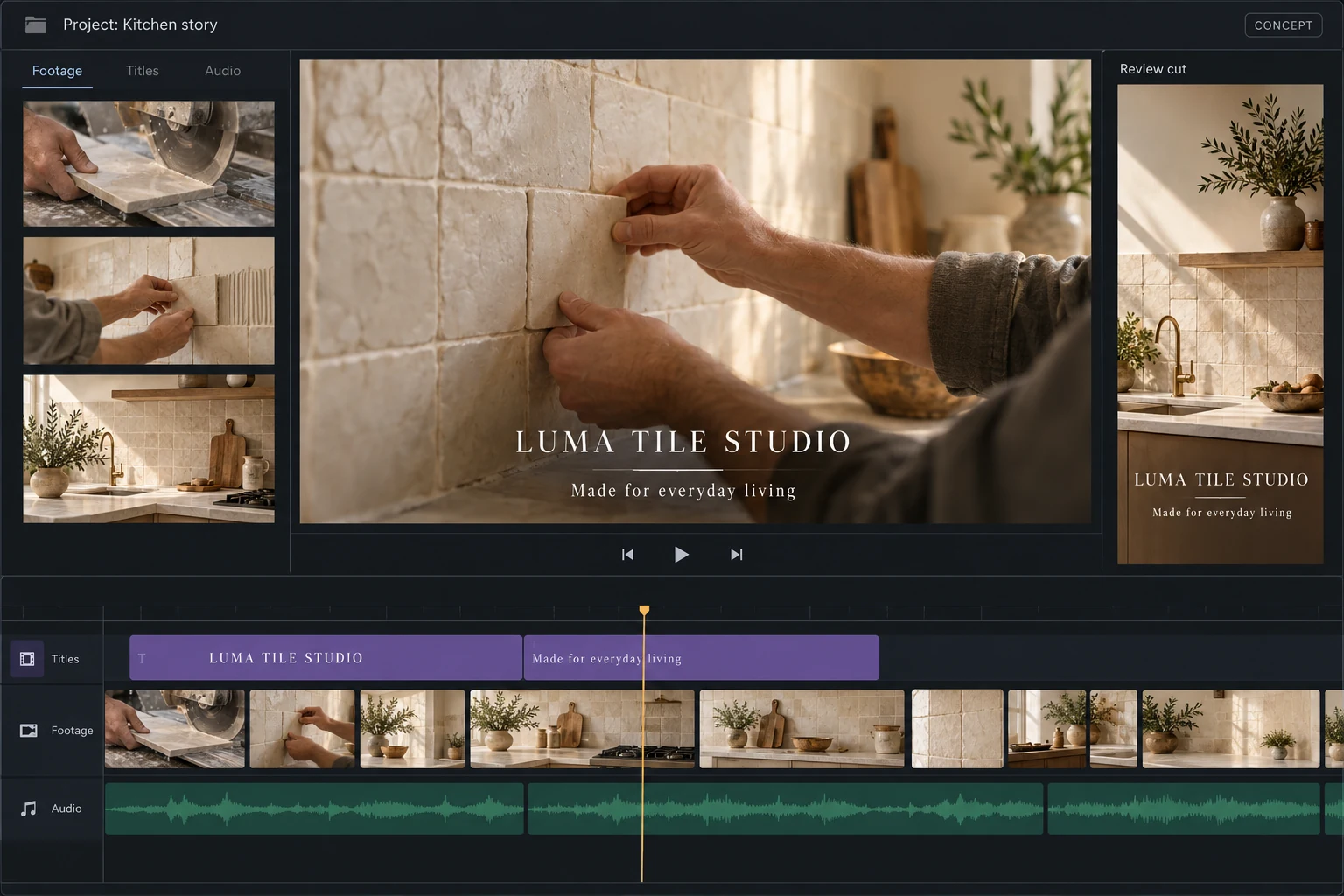Select the last full audio waveform segment

1184,808
